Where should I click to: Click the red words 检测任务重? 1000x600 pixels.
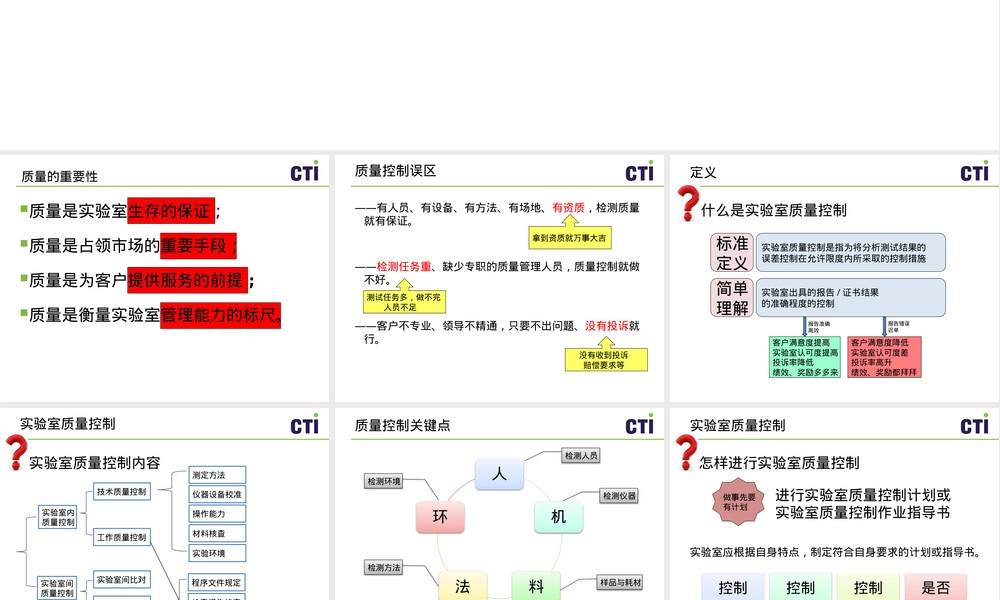(404, 267)
